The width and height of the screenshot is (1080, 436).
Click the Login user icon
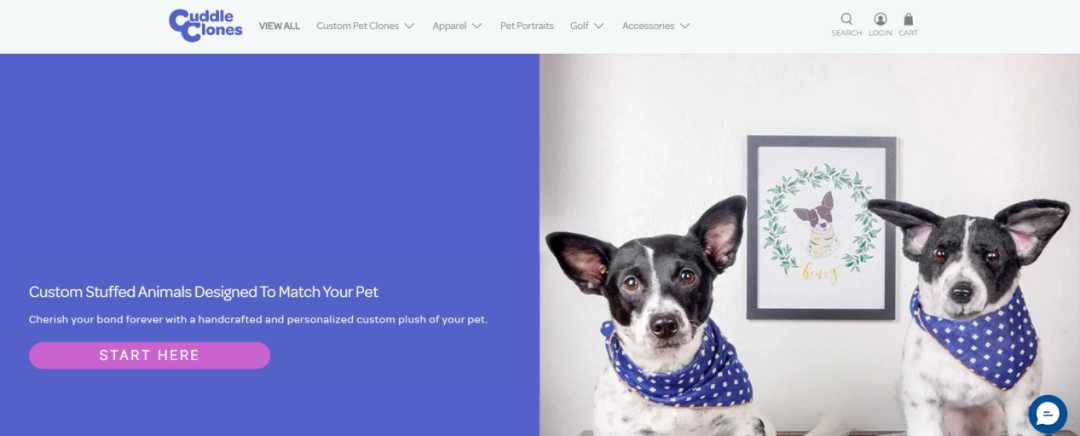[880, 19]
